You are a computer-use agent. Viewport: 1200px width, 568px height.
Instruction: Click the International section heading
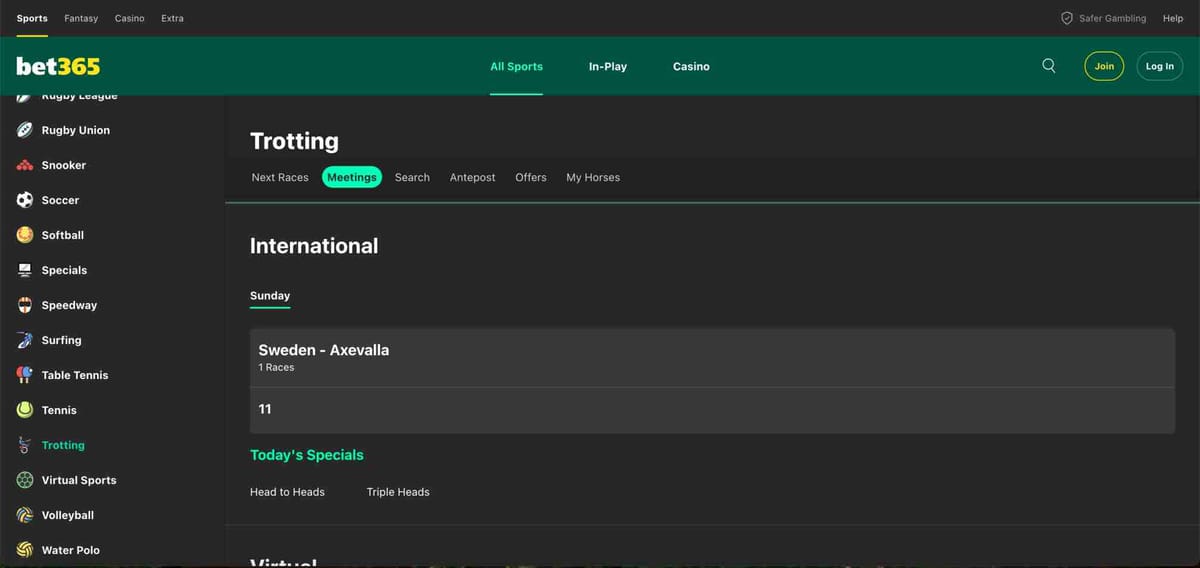click(314, 246)
